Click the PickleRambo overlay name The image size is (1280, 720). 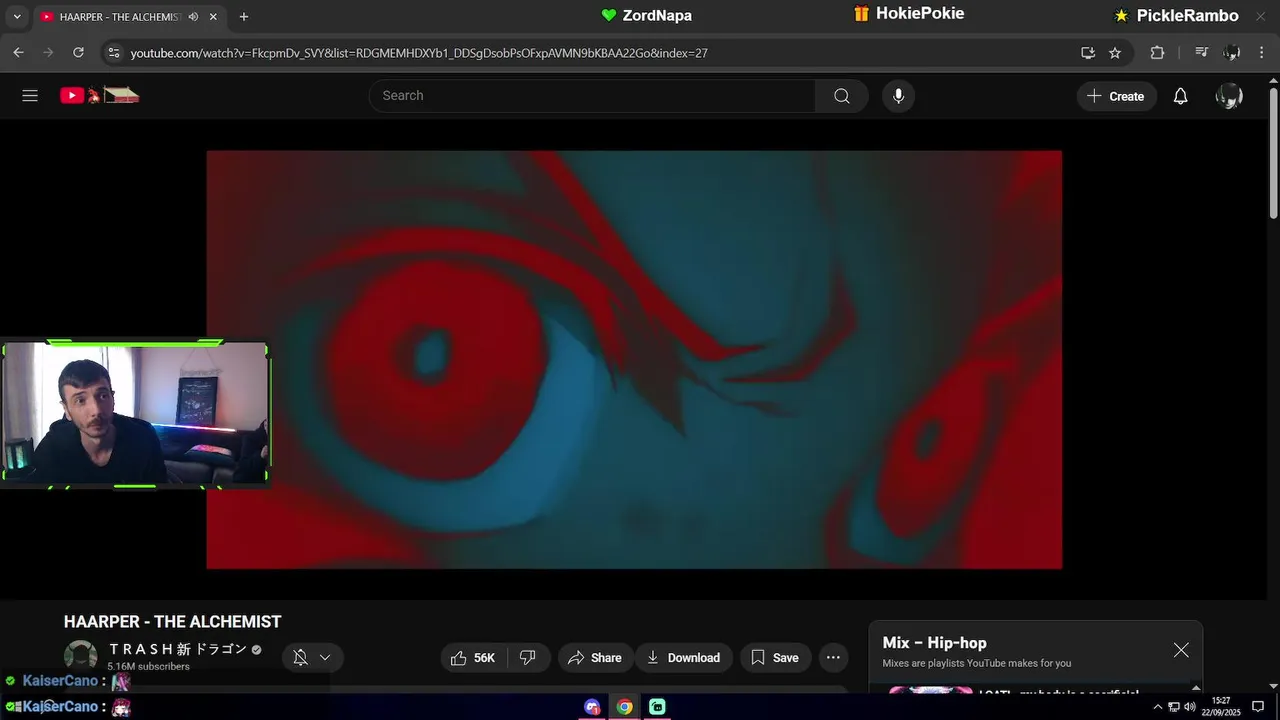click(1188, 15)
